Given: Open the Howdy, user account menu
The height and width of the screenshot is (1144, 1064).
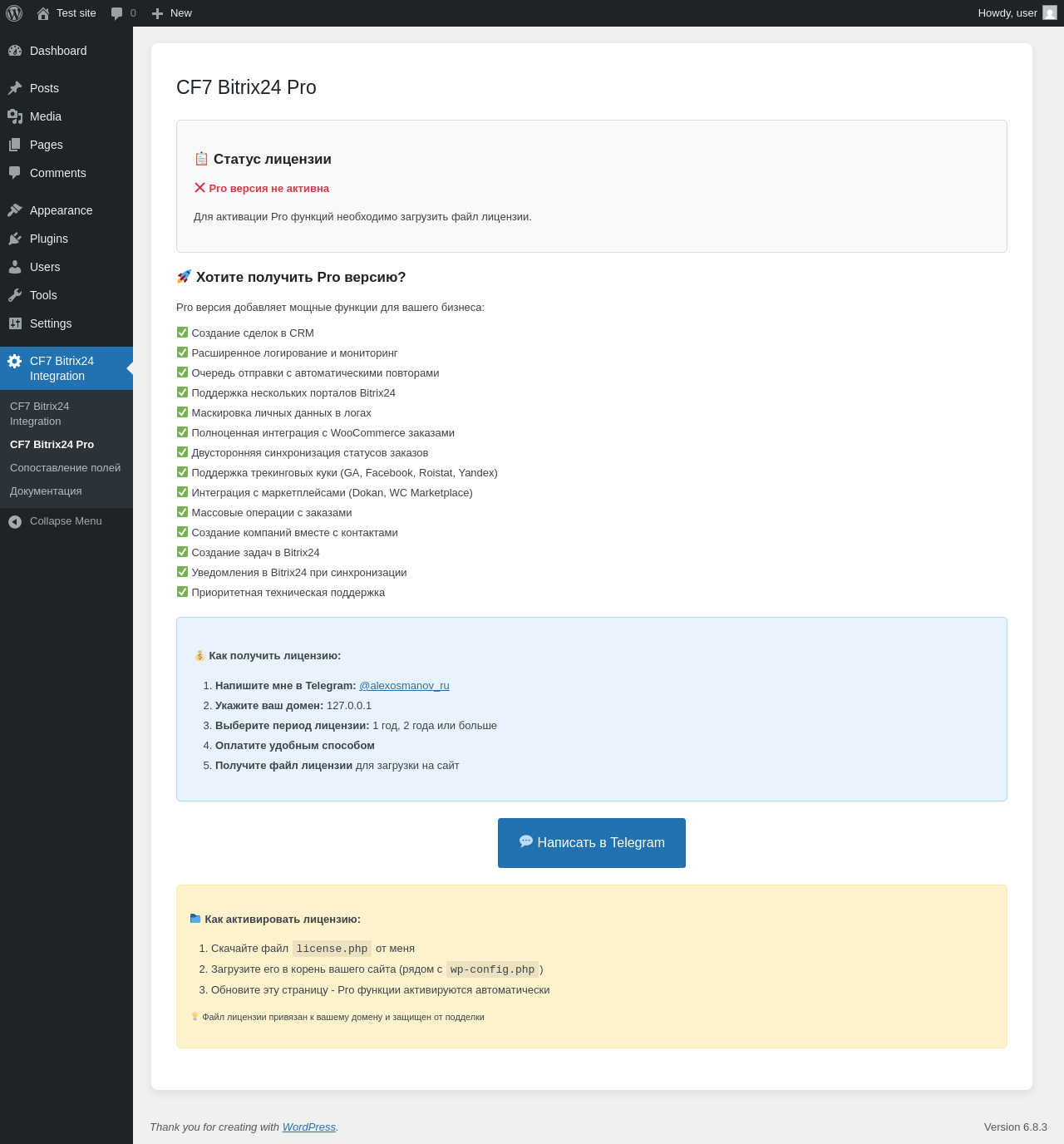Looking at the screenshot, I should point(1007,13).
